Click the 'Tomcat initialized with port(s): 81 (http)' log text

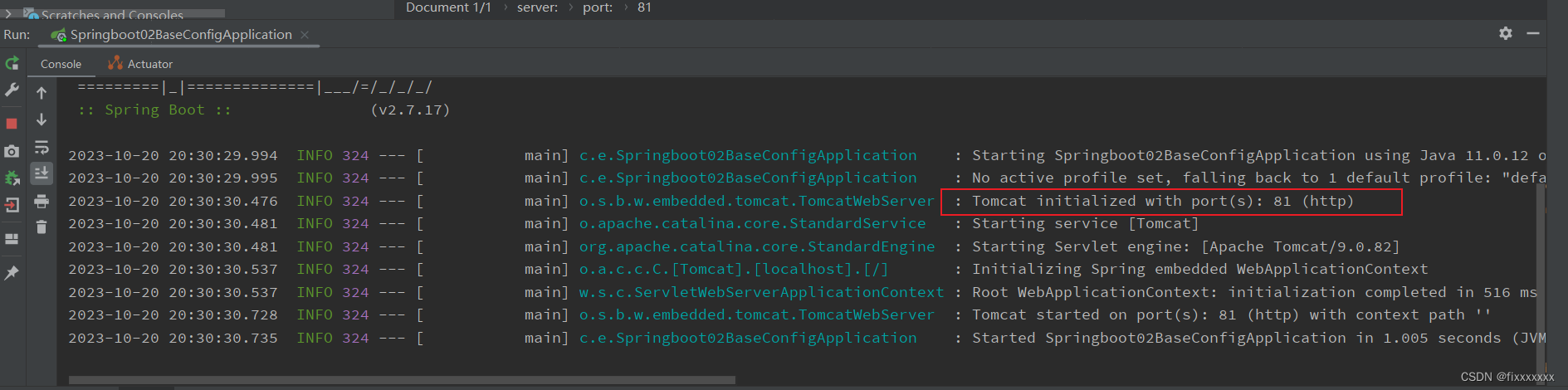coord(1163,201)
